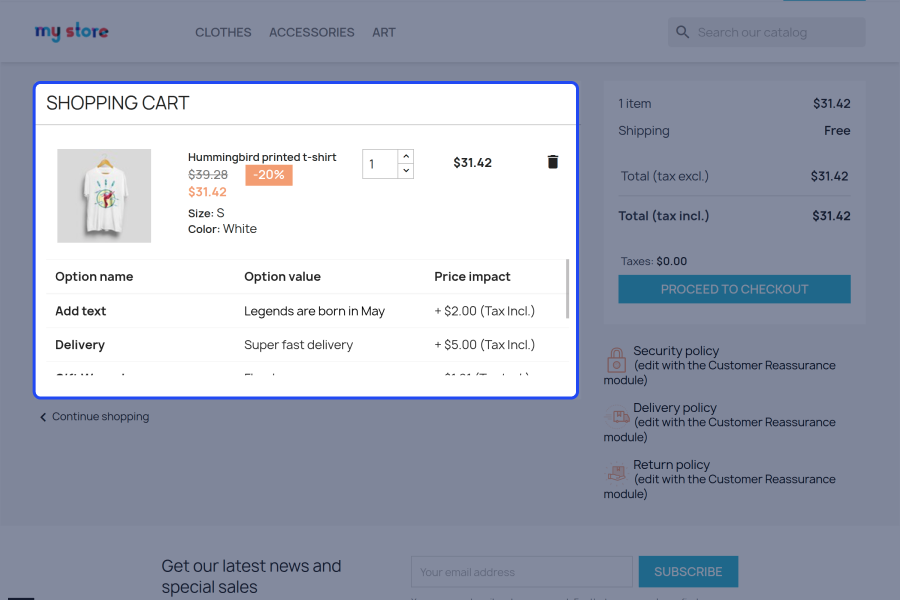Screen dimensions: 900x600
Task: Click the 'Delivery' option name
Action: pos(80,345)
